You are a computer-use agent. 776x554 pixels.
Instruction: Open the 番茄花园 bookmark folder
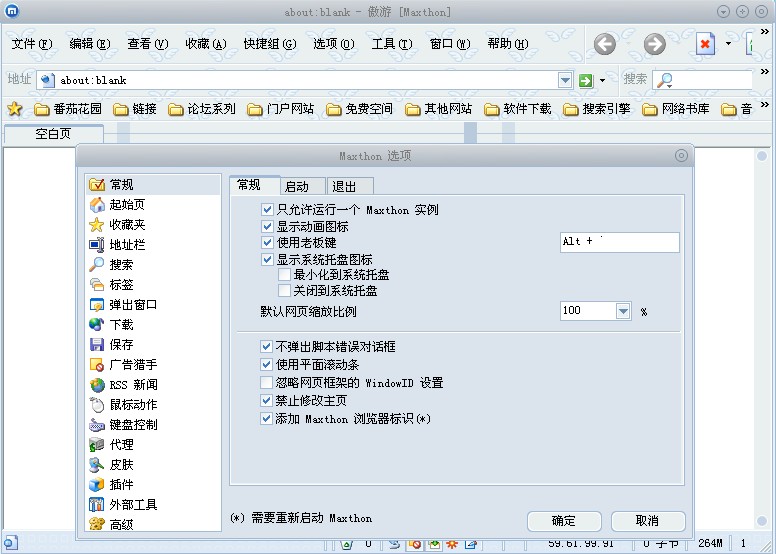[68, 109]
